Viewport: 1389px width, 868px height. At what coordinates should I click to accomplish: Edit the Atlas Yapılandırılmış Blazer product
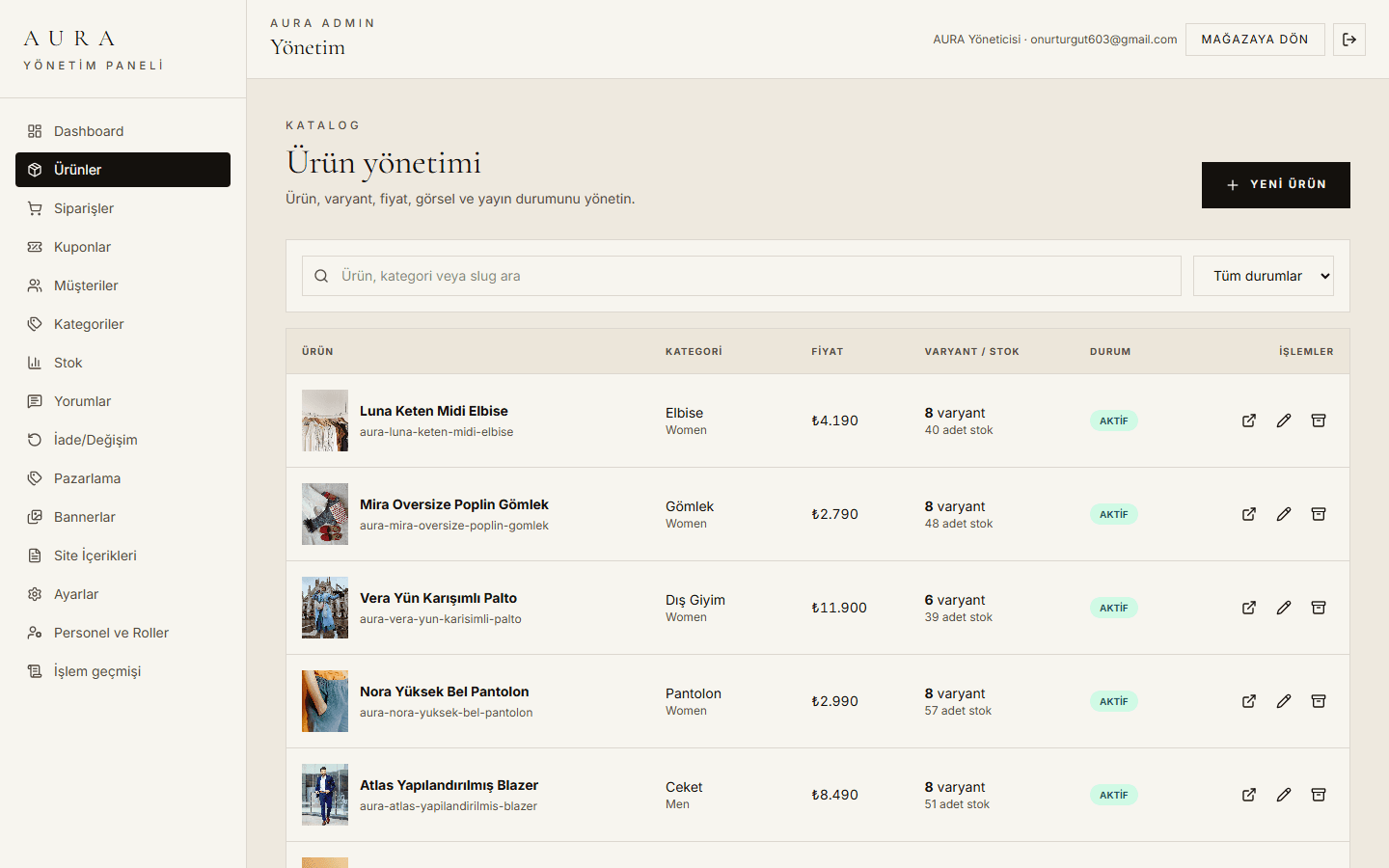[1284, 795]
